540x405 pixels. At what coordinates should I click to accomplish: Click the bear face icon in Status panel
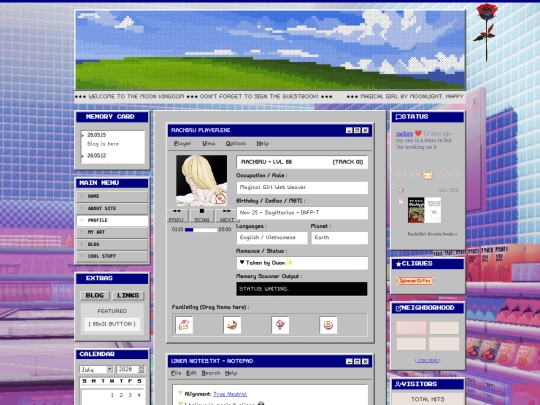(x=427, y=175)
